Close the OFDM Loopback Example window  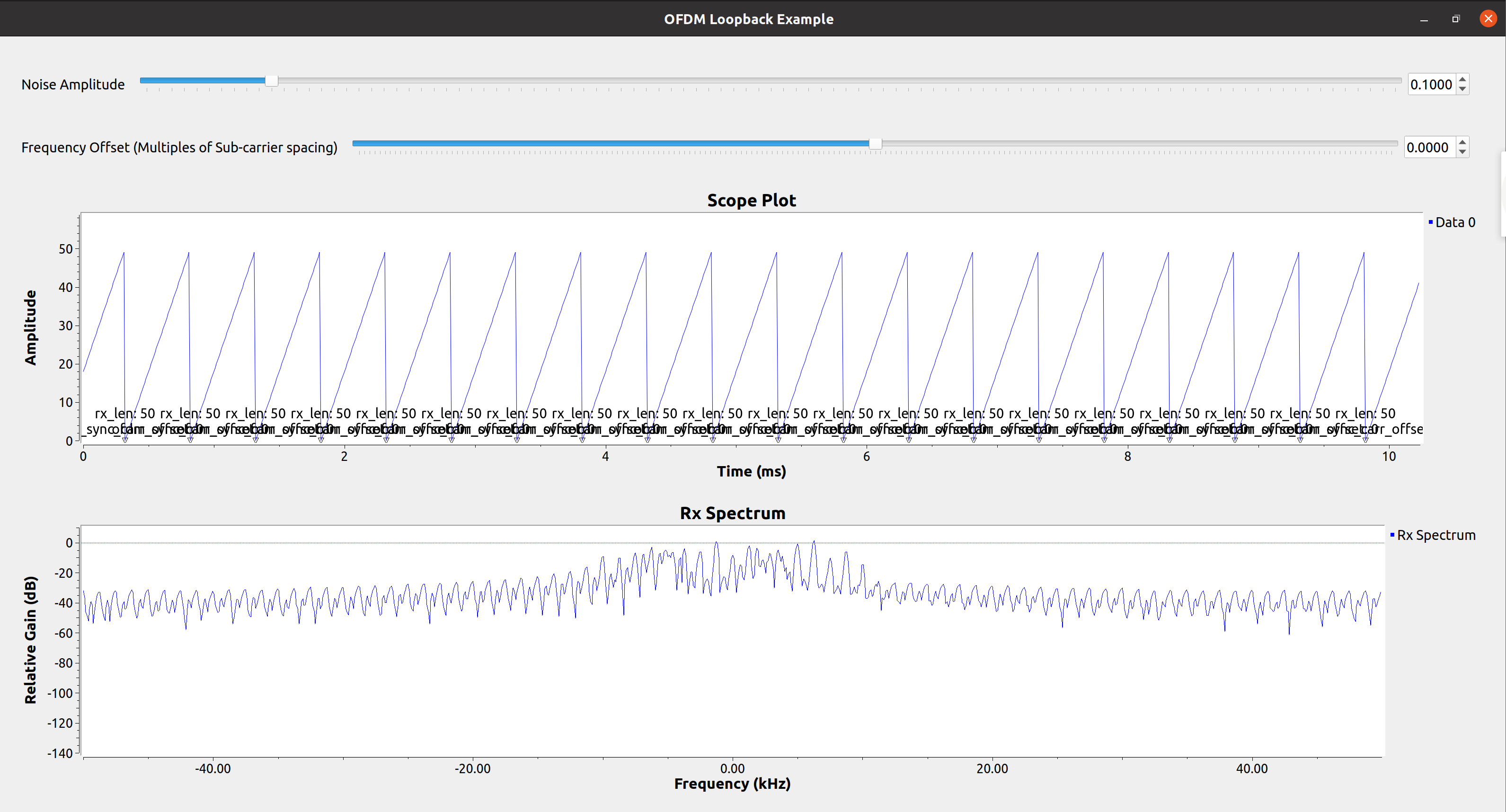1488,19
